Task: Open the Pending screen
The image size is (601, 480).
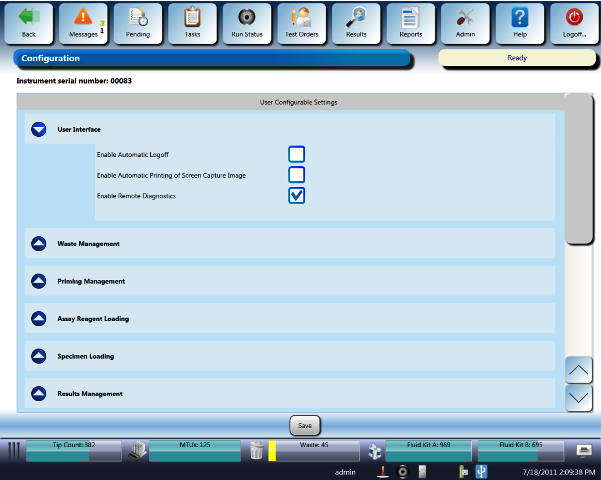Action: point(138,22)
